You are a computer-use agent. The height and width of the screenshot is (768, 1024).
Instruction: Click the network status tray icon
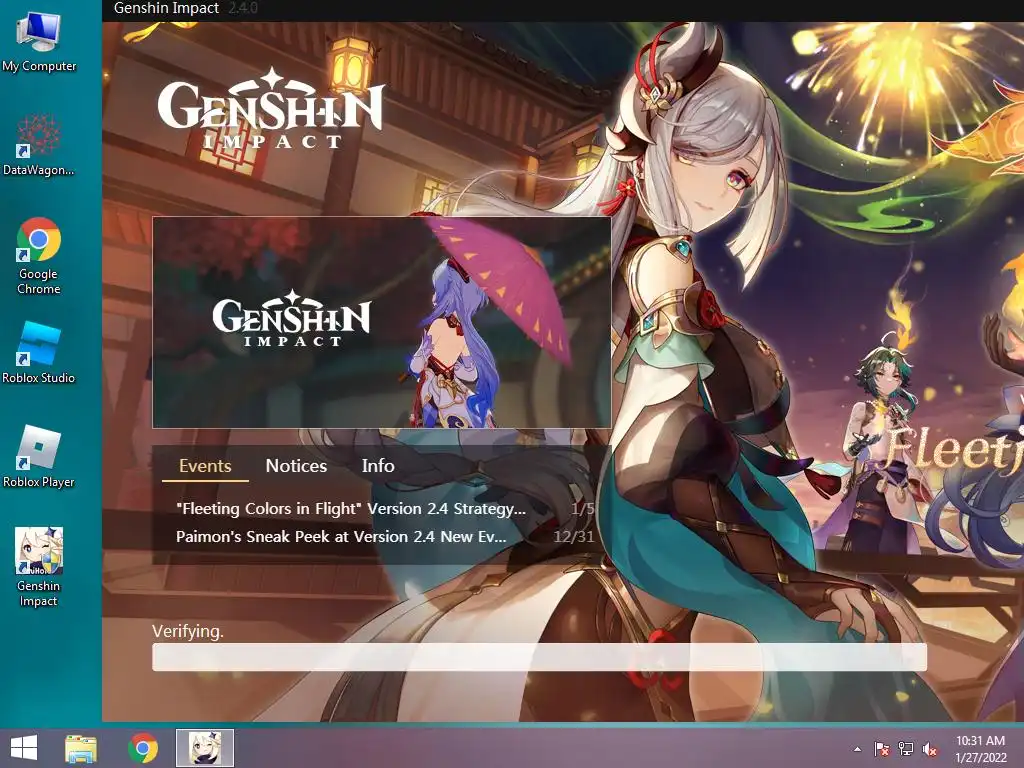click(x=906, y=749)
